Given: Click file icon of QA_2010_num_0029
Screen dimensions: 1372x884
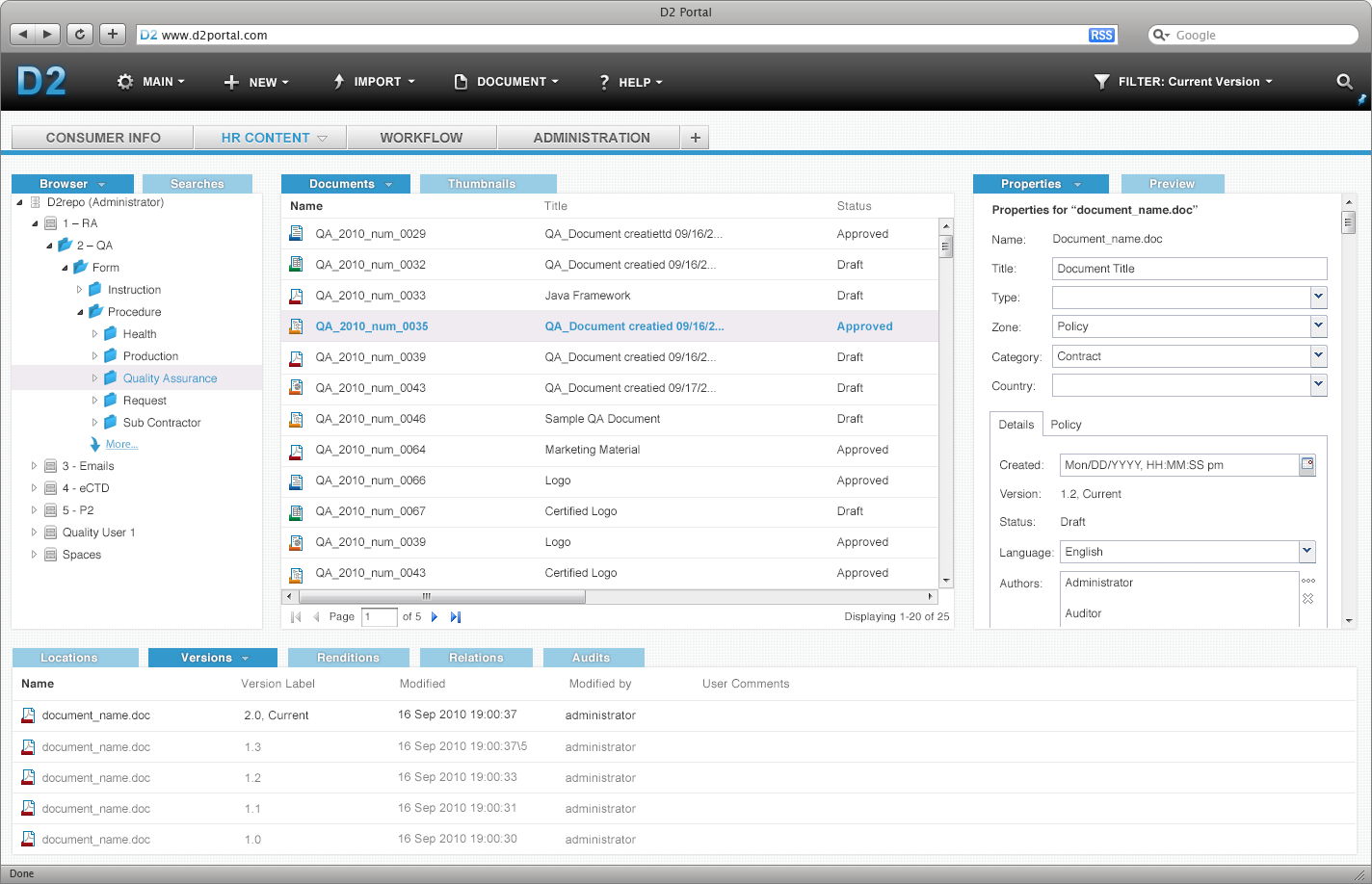Looking at the screenshot, I should (x=297, y=233).
